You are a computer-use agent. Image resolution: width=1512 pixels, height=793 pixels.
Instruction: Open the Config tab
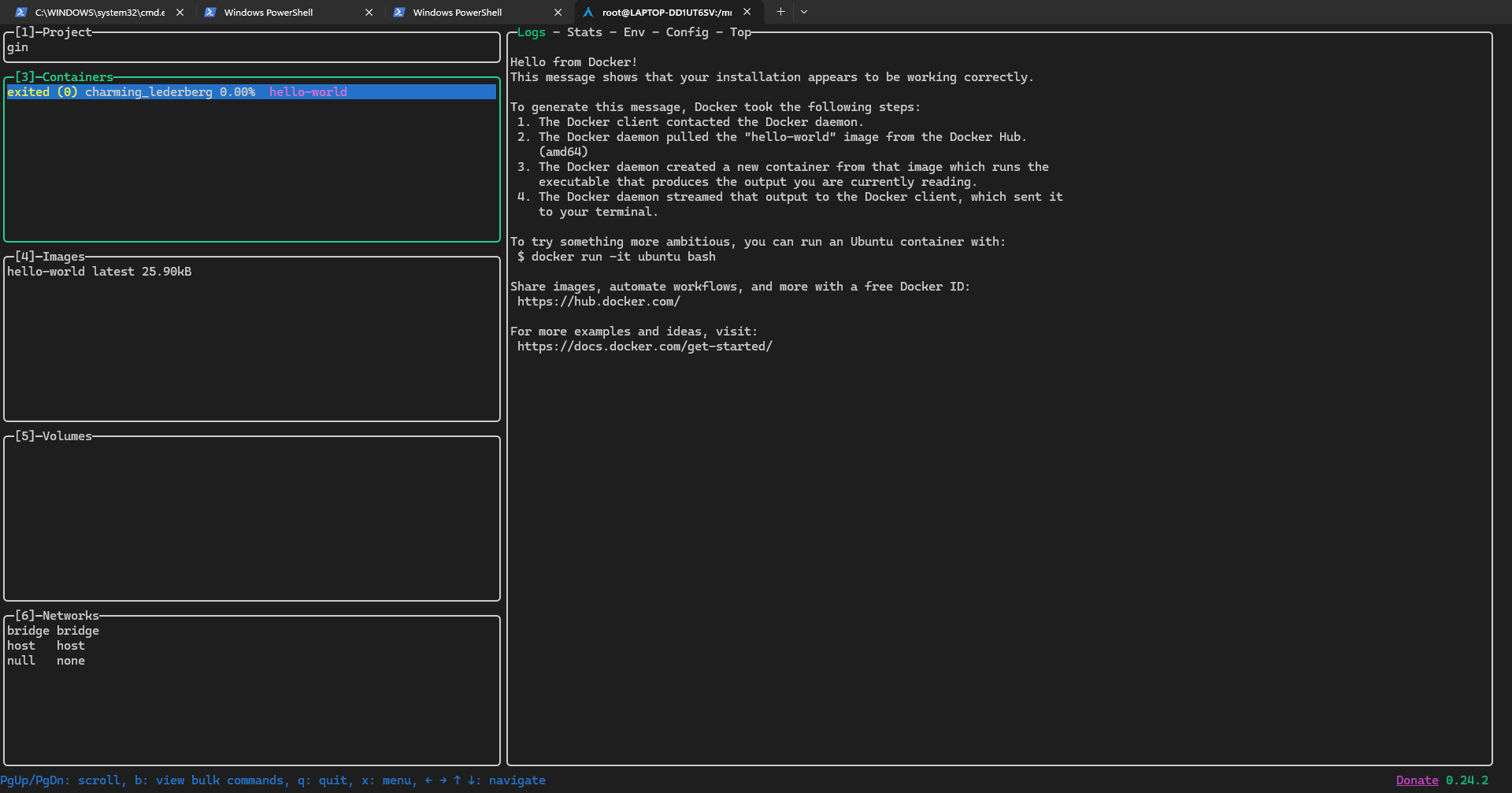point(687,32)
